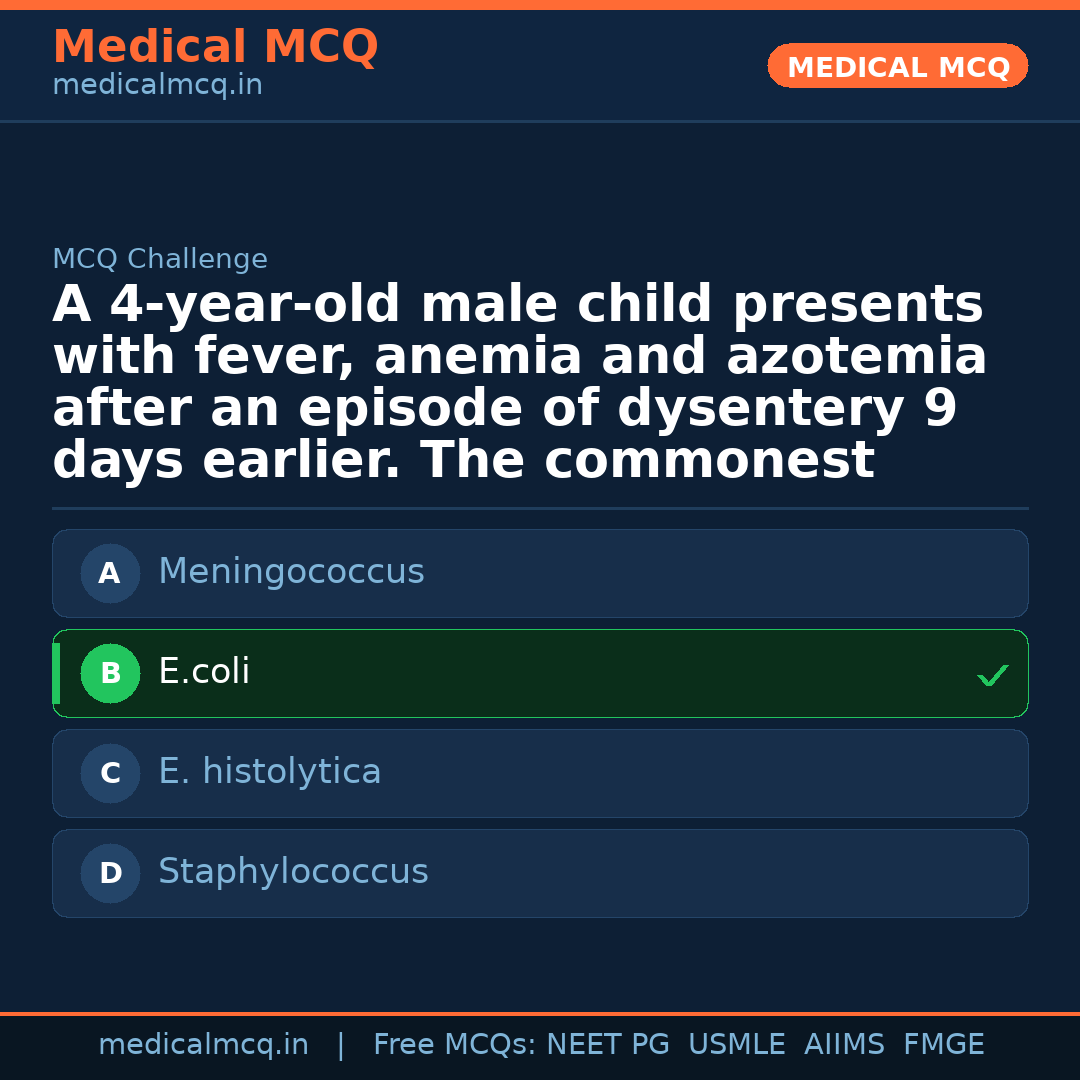Click the green checkmark on option B
Image resolution: width=1080 pixels, height=1080 pixels.
coord(993,674)
